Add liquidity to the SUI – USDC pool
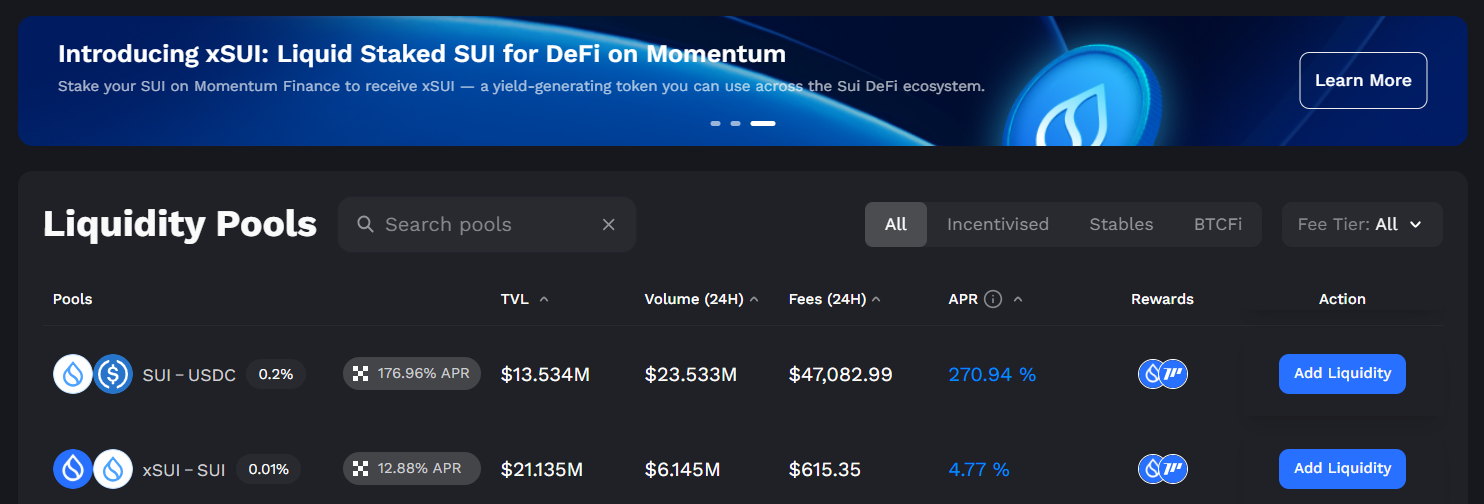The width and height of the screenshot is (1484, 504). click(1342, 374)
